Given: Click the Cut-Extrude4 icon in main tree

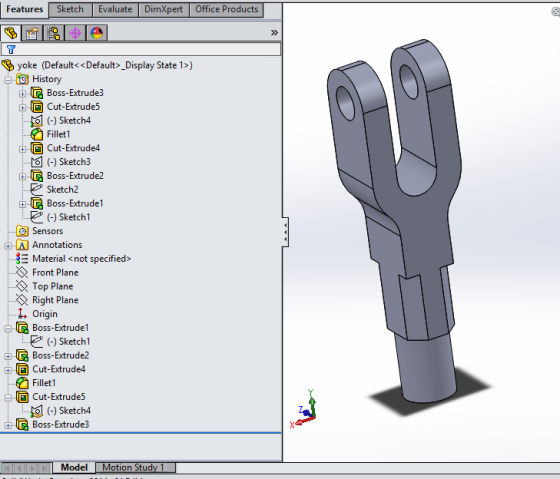Looking at the screenshot, I should pos(22,369).
